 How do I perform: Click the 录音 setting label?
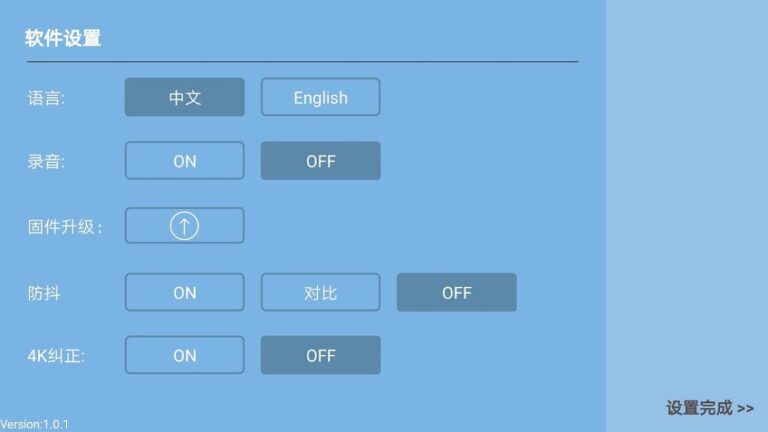tap(46, 162)
